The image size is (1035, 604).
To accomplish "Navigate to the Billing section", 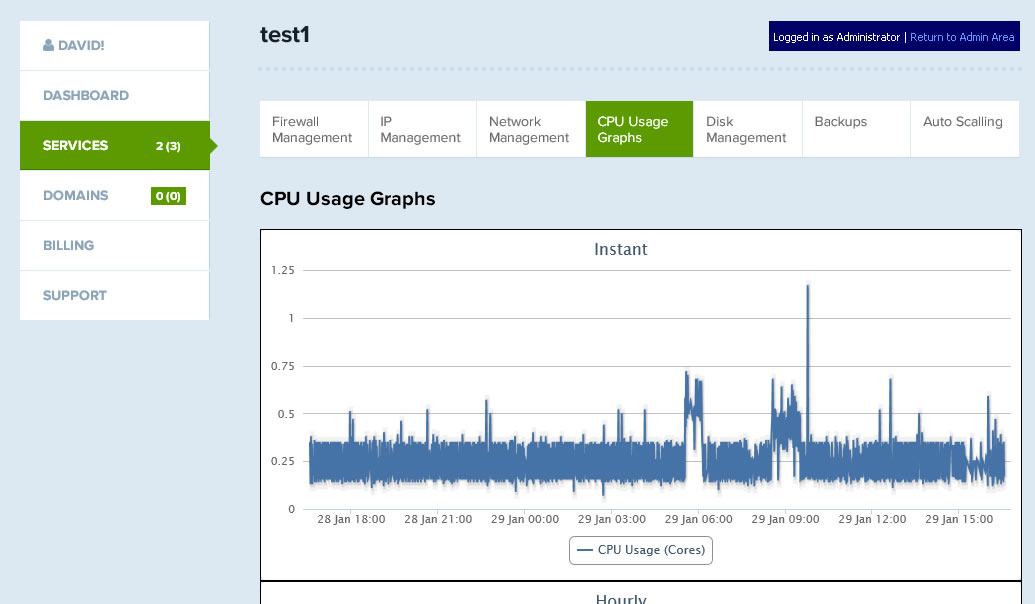I will click(114, 246).
